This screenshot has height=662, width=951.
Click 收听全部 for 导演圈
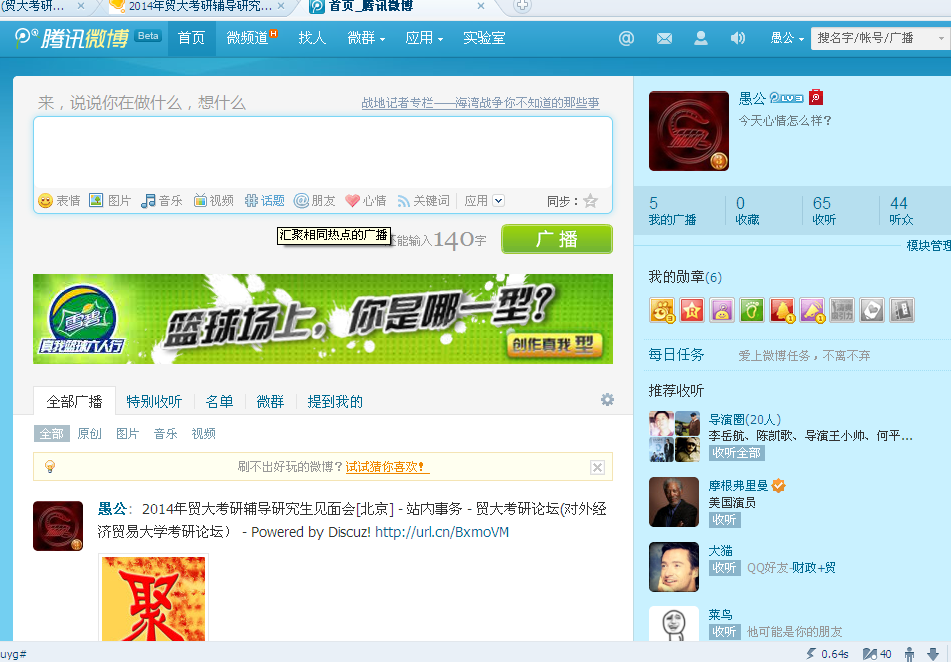737,453
